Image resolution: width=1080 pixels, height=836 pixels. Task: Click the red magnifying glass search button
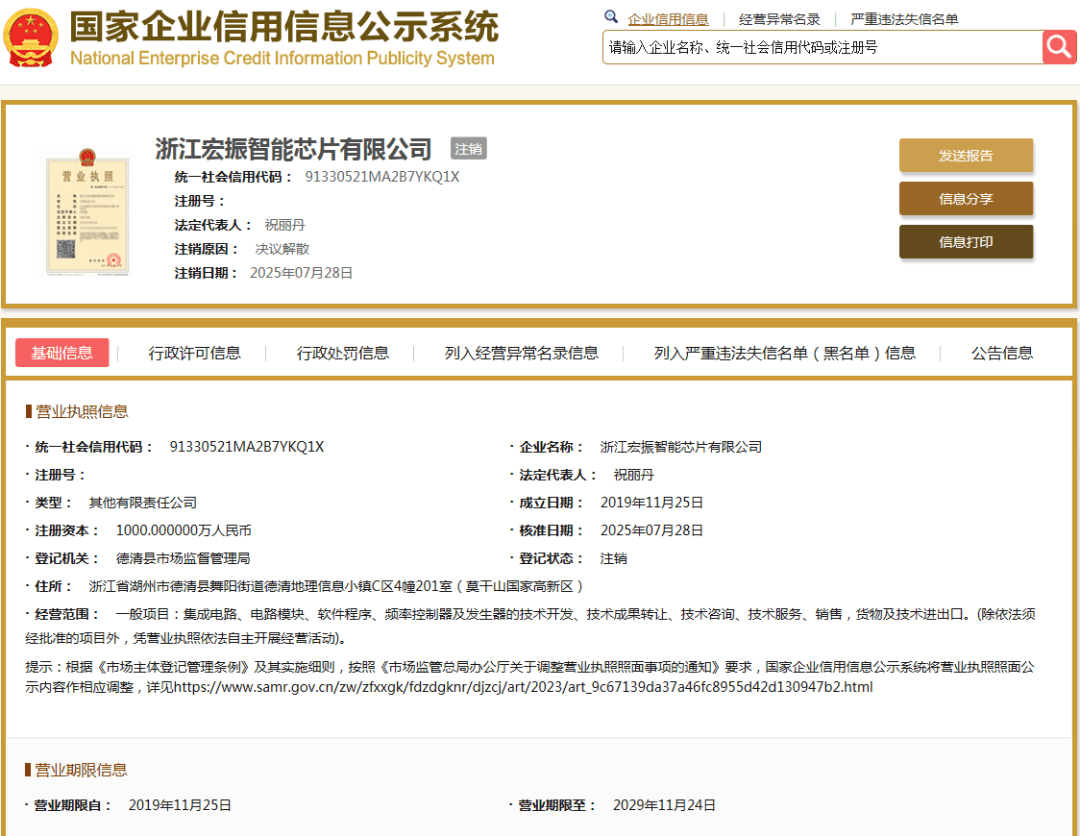(1059, 47)
